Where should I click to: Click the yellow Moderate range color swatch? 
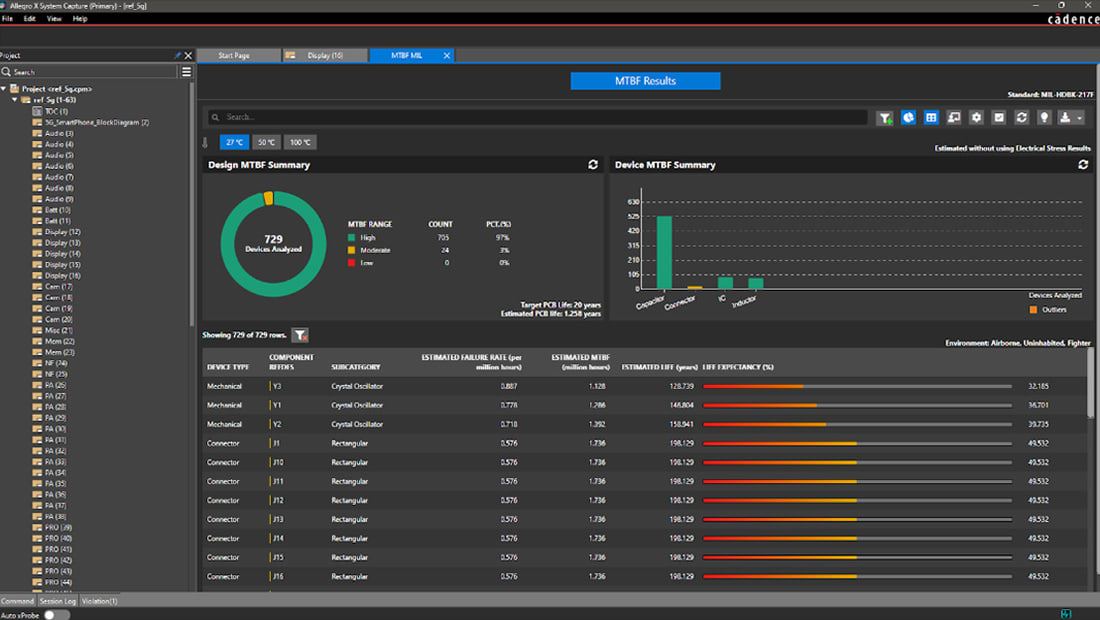351,250
